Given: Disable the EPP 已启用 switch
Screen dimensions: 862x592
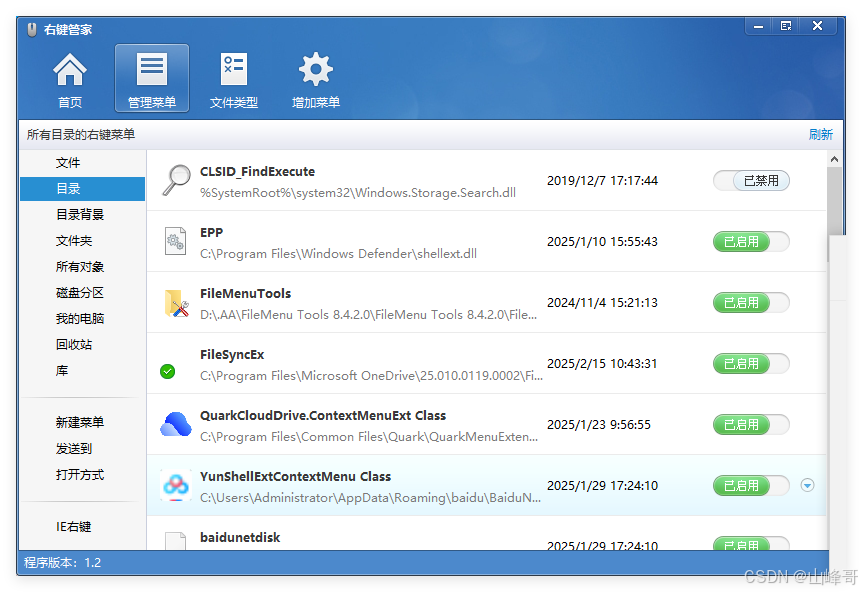Looking at the screenshot, I should [x=751, y=241].
